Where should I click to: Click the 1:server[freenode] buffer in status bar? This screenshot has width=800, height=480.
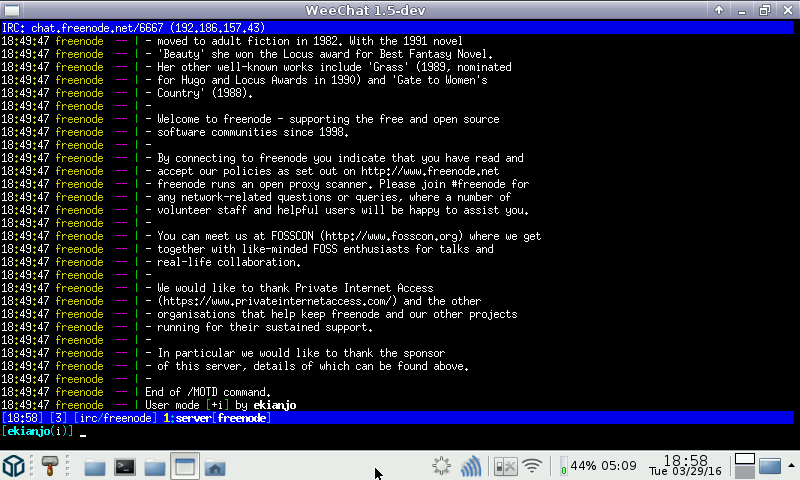(x=217, y=418)
